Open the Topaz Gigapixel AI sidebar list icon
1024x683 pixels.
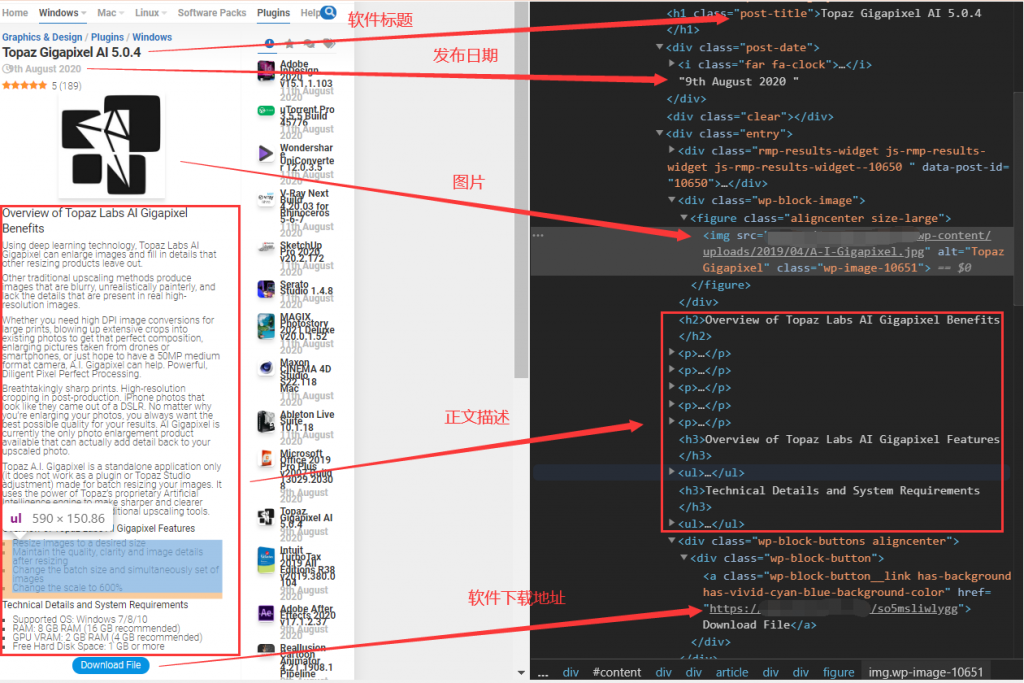click(x=266, y=517)
